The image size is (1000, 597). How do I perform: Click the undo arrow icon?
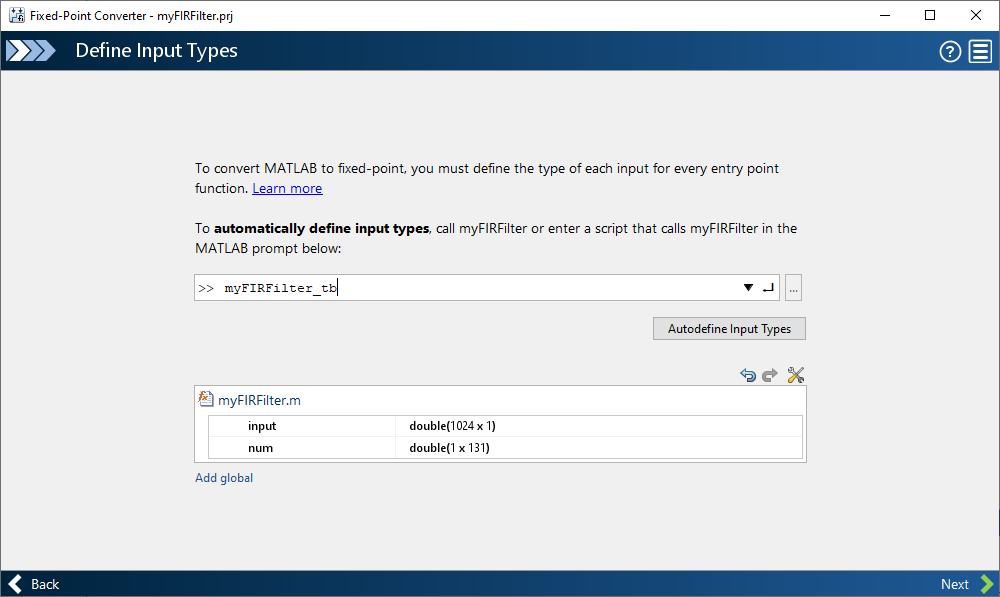point(748,375)
